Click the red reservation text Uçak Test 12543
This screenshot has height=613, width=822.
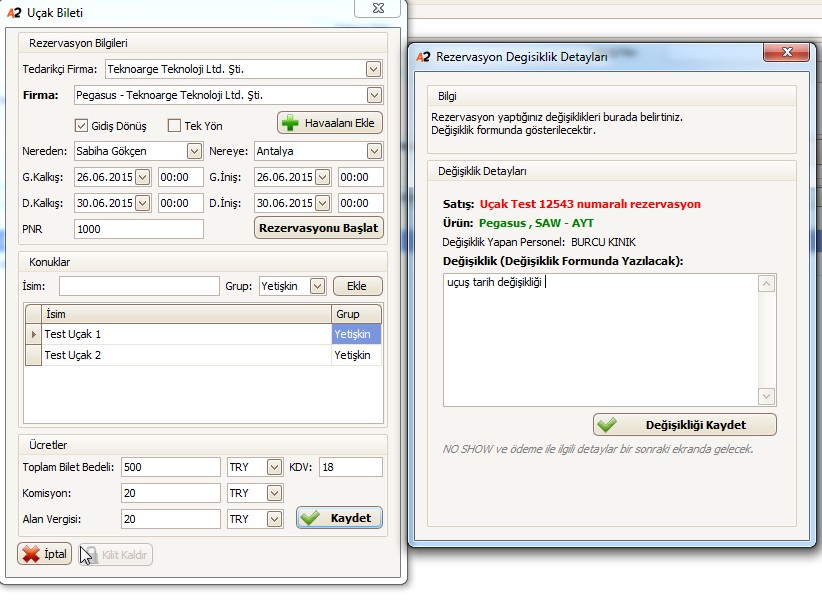coord(590,204)
